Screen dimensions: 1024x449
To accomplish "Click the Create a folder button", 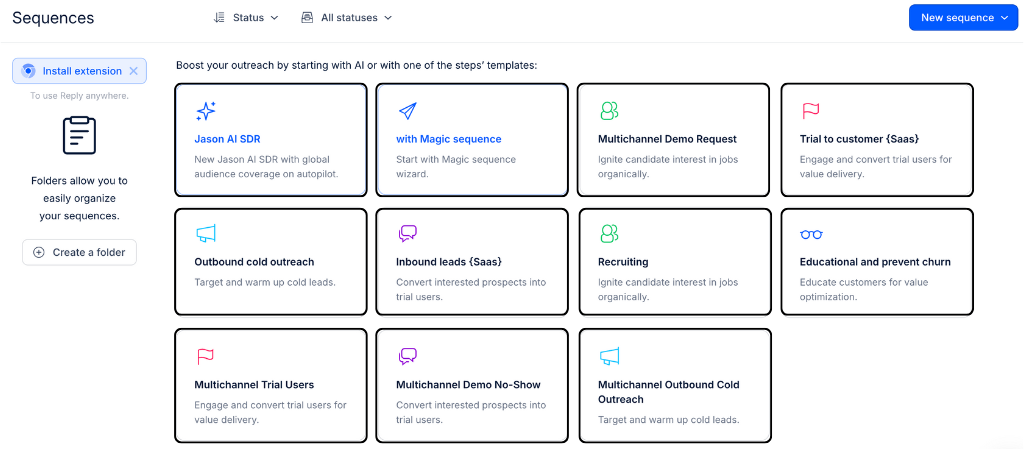I will coord(79,253).
